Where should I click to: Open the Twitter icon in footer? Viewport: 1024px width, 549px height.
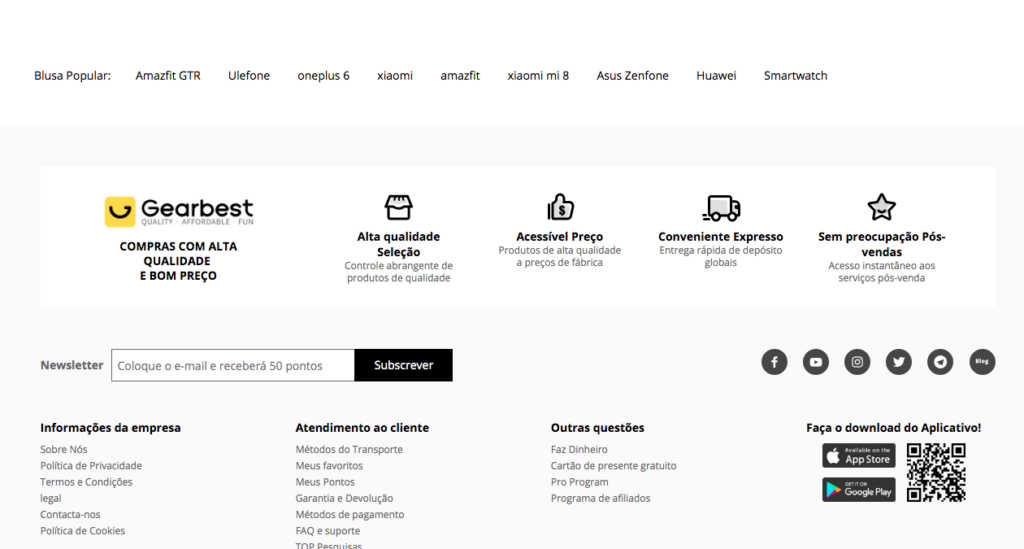[899, 362]
